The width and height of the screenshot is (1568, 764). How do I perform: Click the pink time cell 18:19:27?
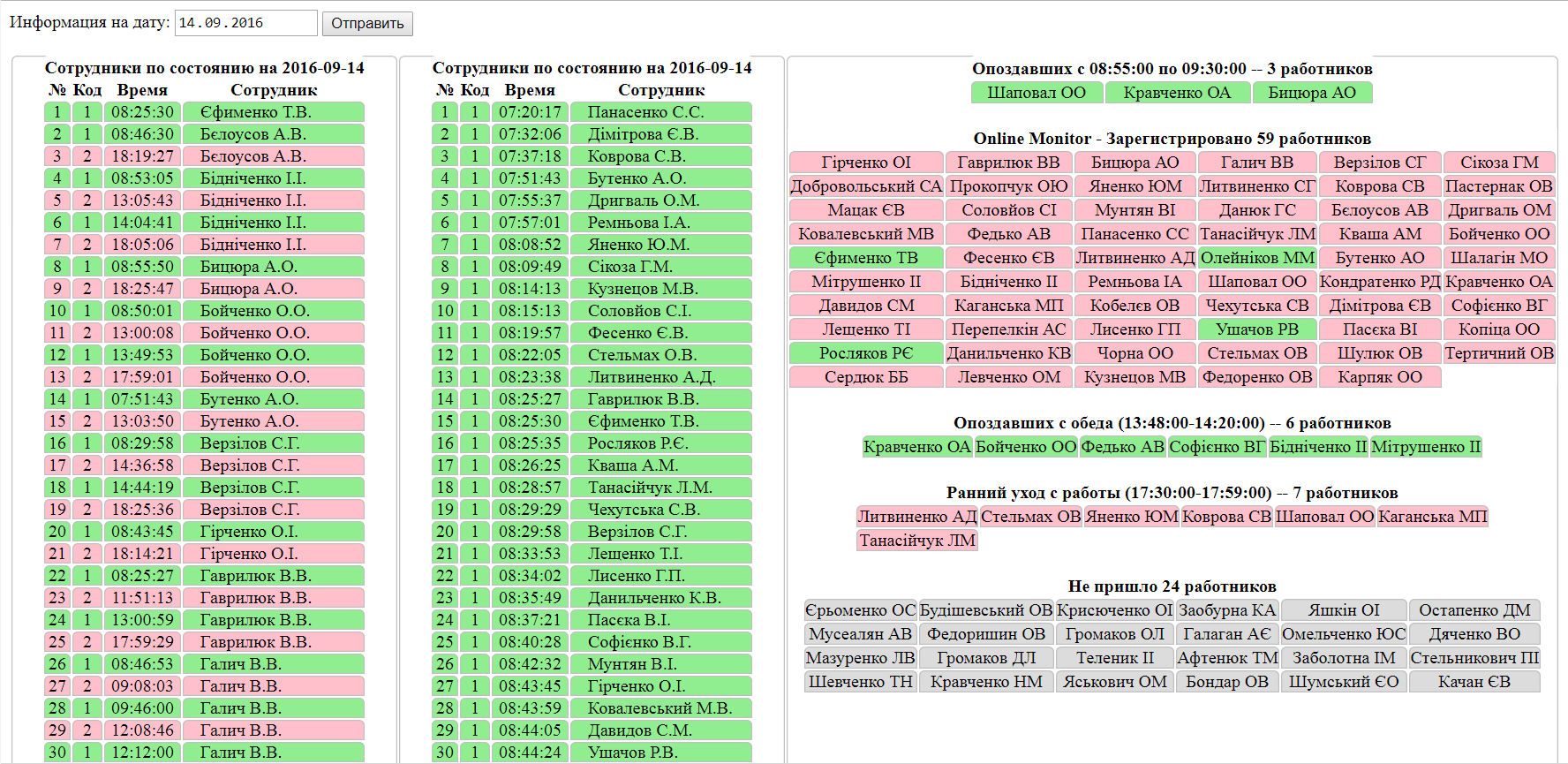142,156
